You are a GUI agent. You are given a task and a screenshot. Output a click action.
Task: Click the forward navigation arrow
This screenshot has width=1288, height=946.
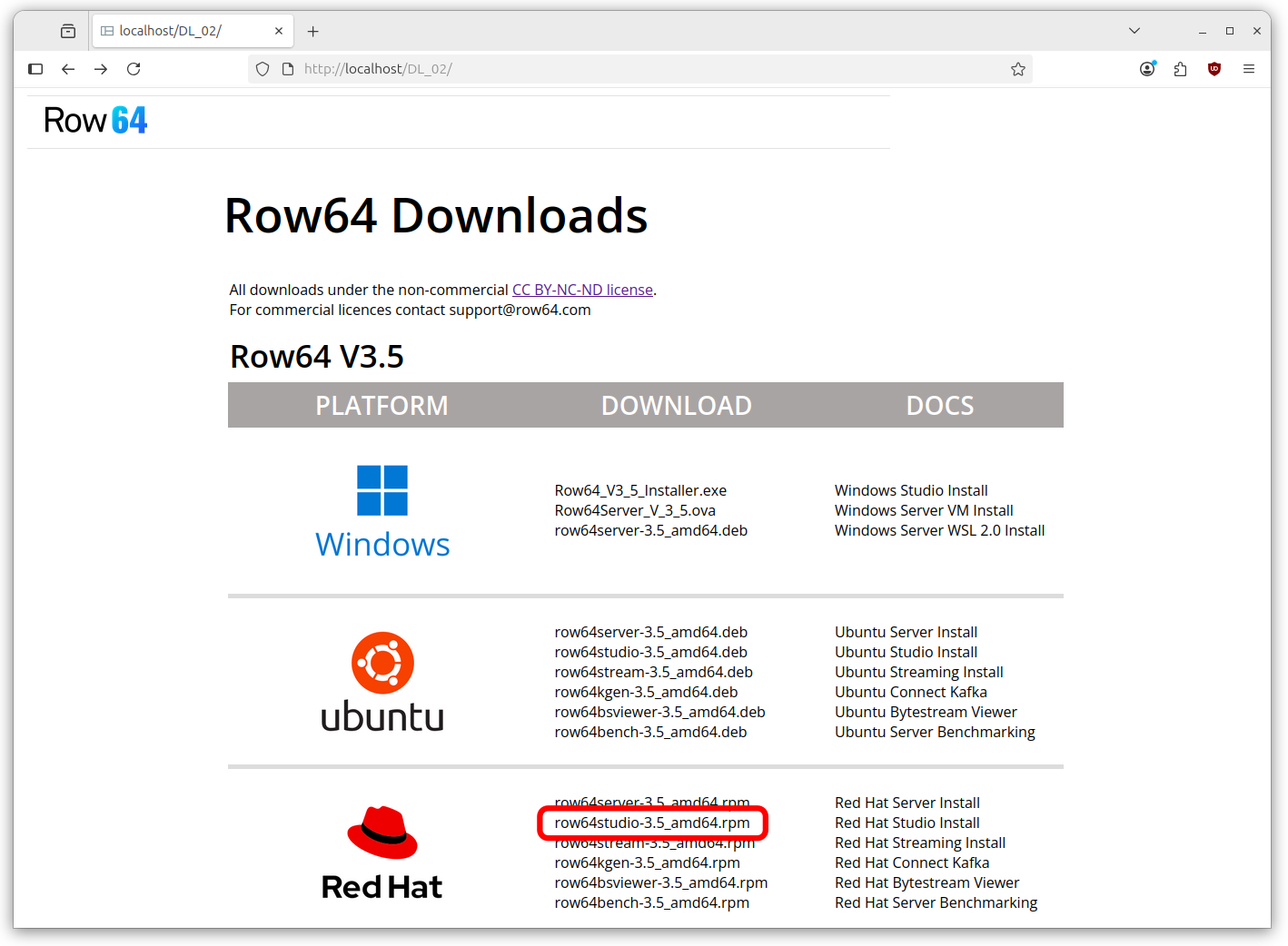[101, 69]
